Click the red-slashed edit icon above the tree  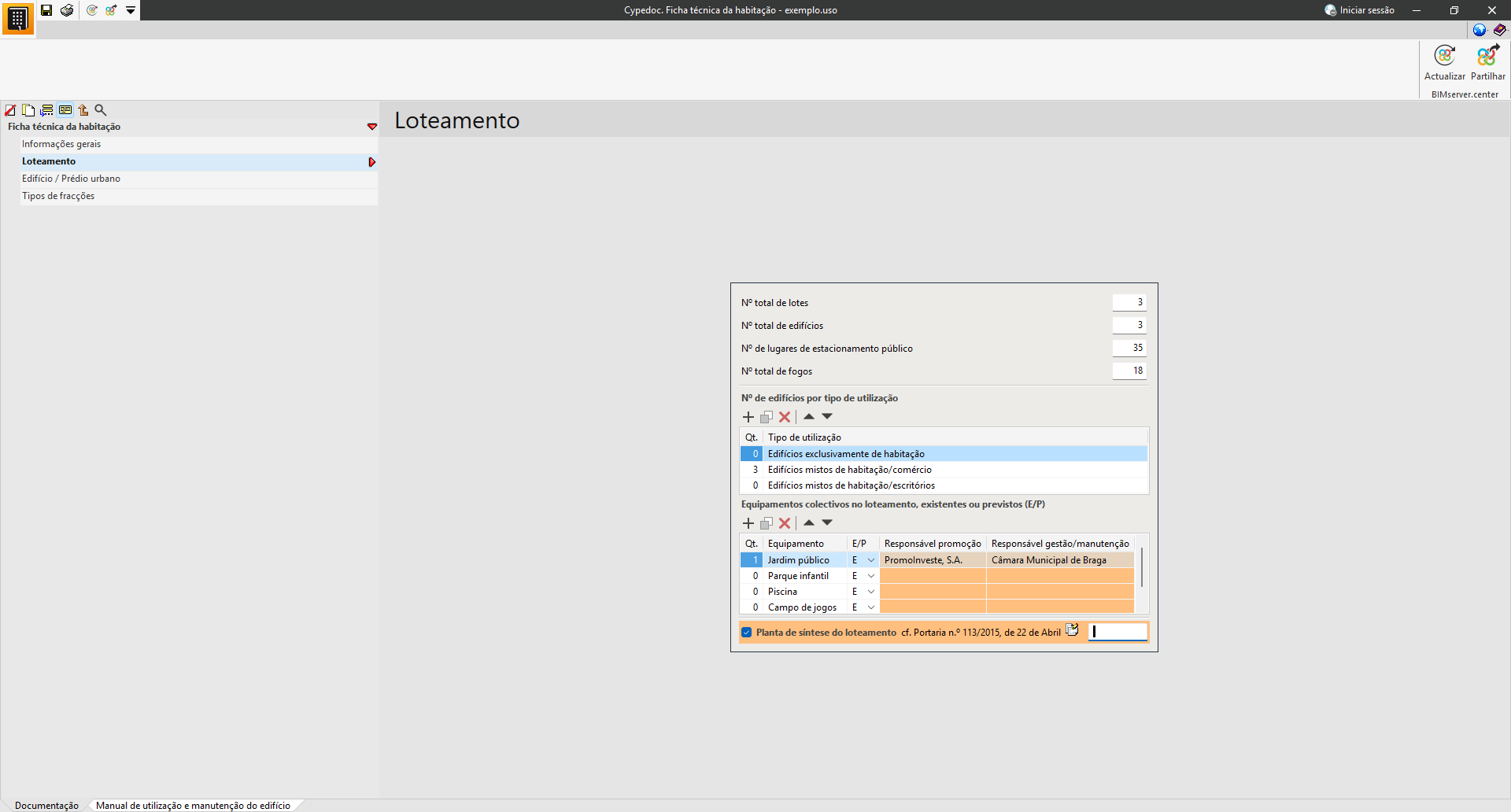10,110
